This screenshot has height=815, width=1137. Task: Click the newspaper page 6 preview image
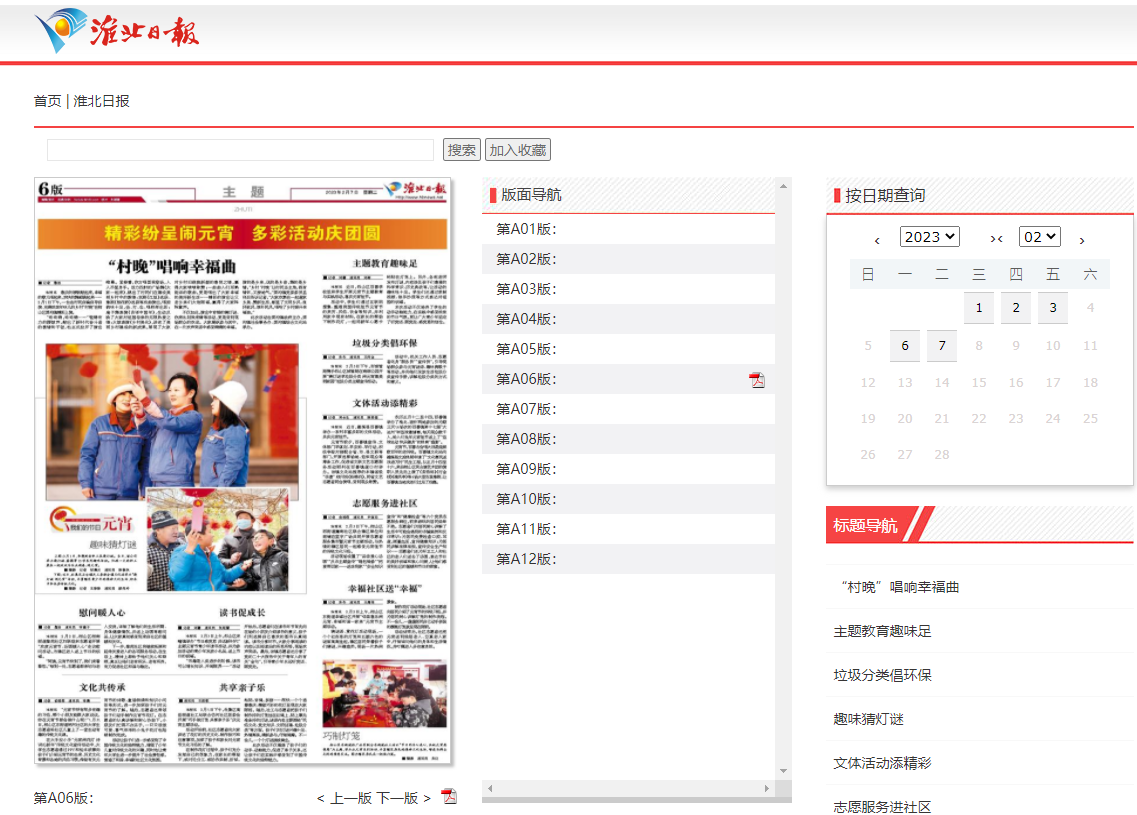coord(244,472)
